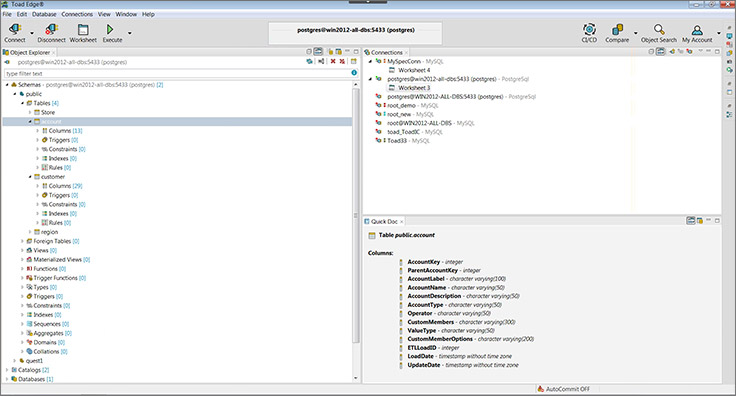736x396 pixels.
Task: Click the Object Explorer vertical scrollbar
Action: (355, 214)
